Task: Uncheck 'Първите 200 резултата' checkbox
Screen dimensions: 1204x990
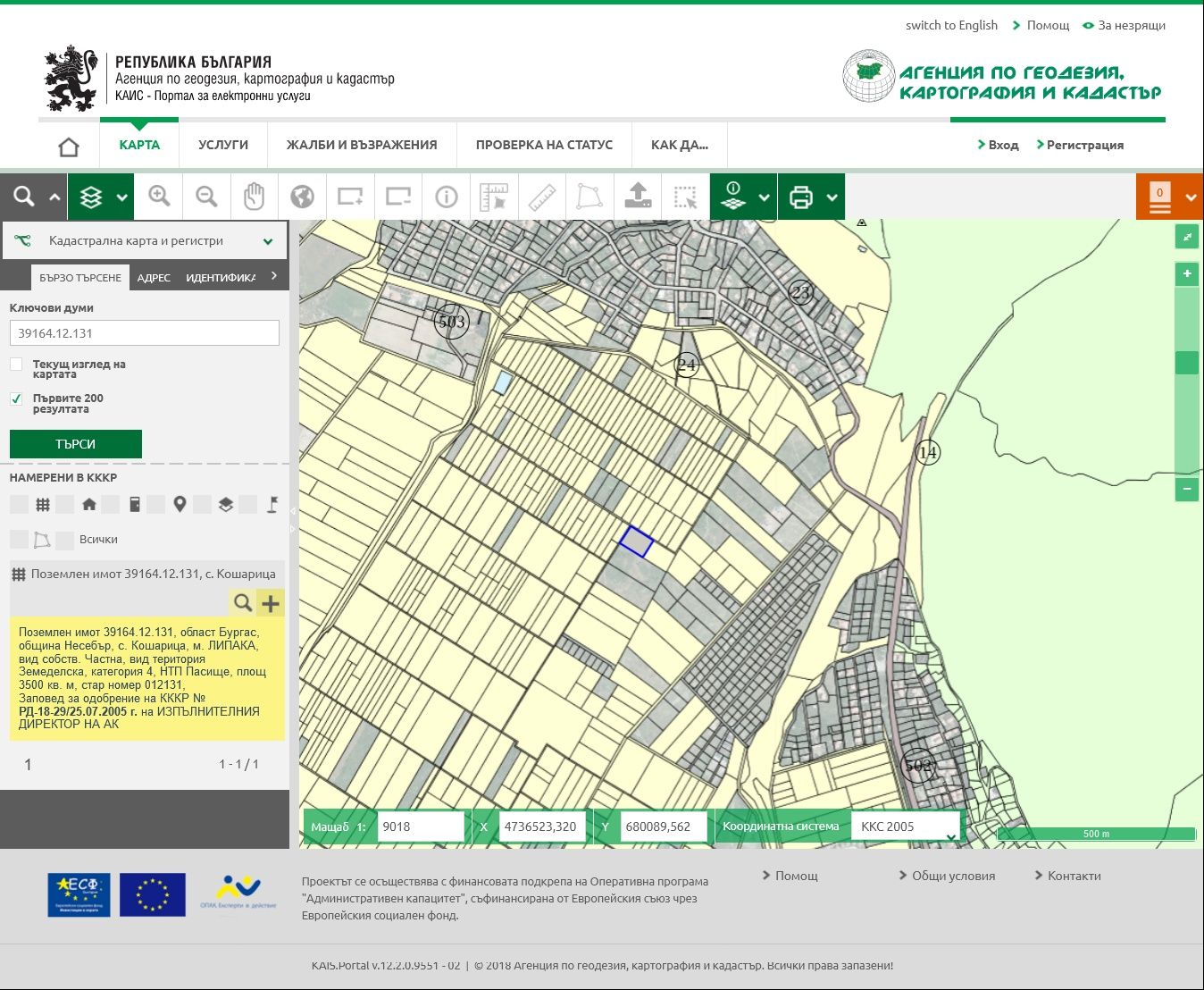Action: (16, 399)
